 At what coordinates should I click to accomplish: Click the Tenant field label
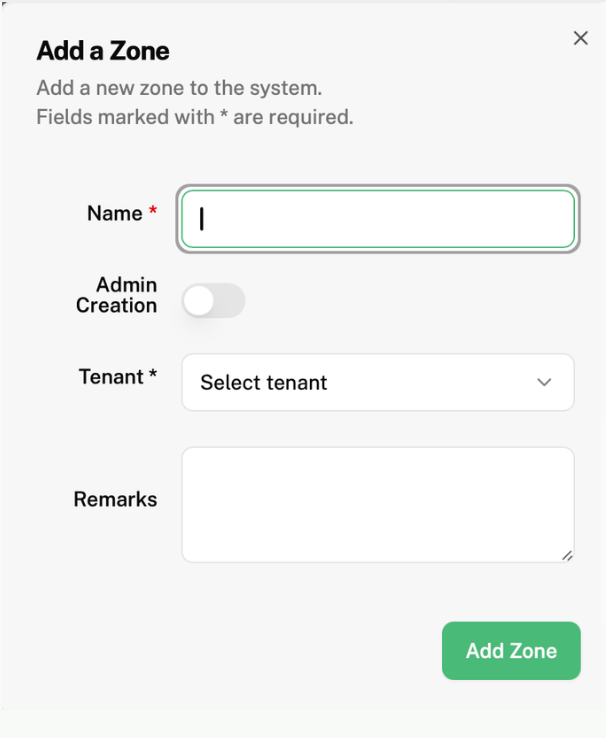(x=112, y=377)
